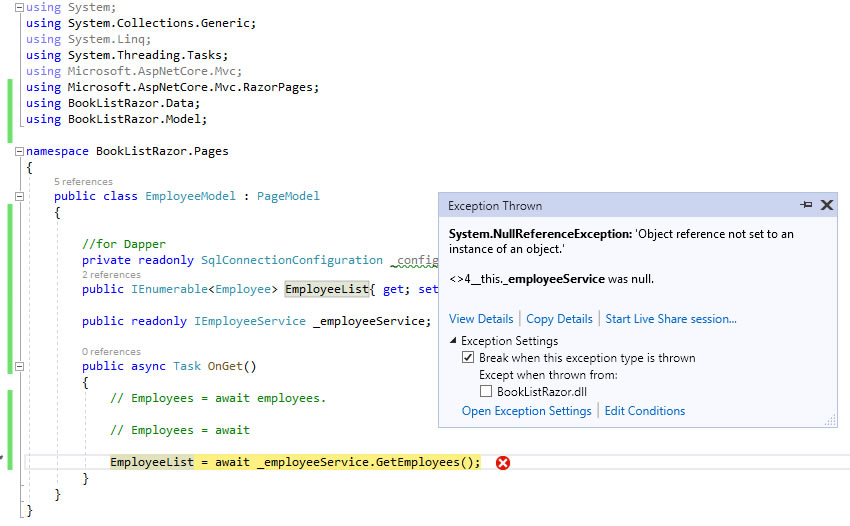Check the BookListRazor.dll exception checkbox

point(486,391)
